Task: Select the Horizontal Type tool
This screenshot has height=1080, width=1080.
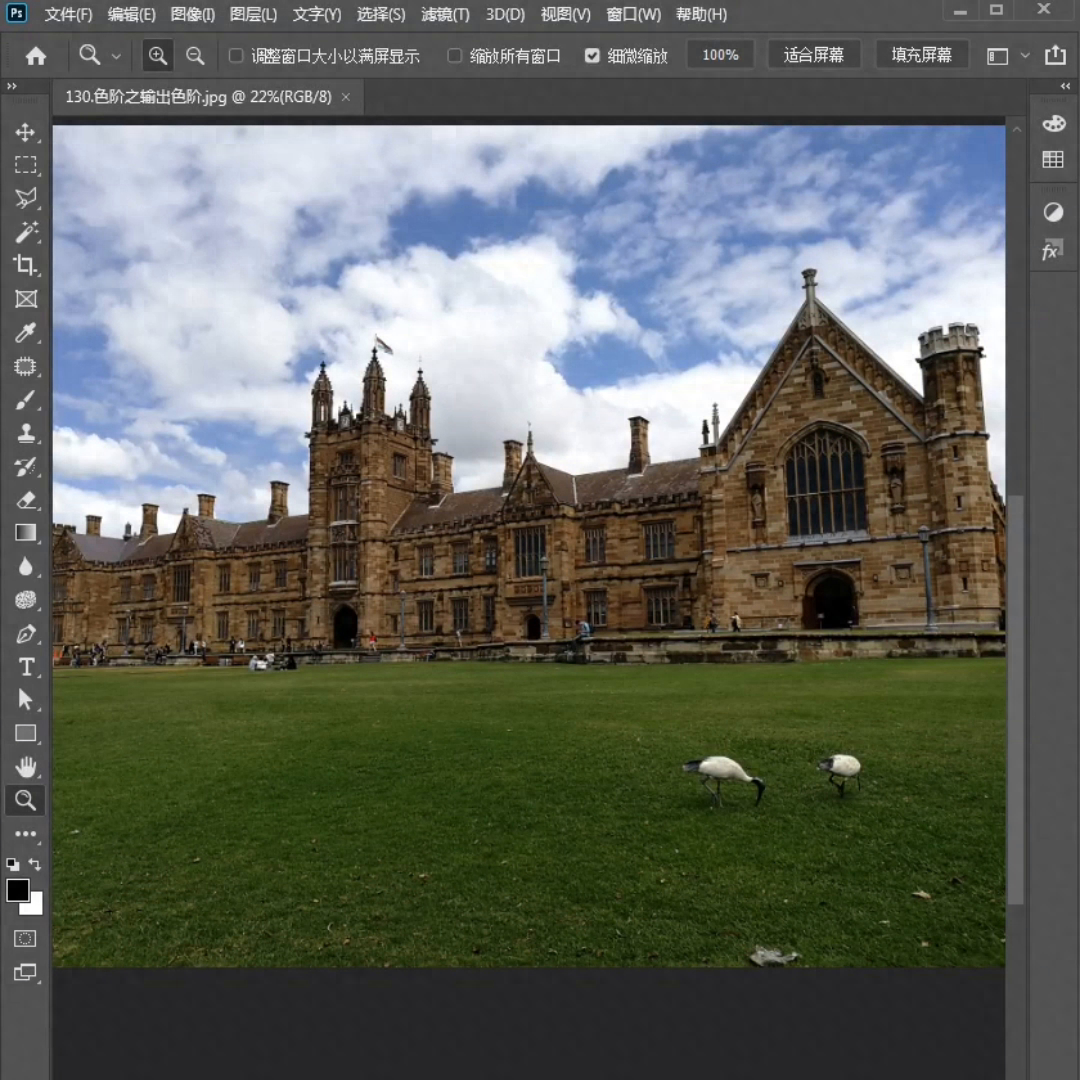Action: point(25,667)
